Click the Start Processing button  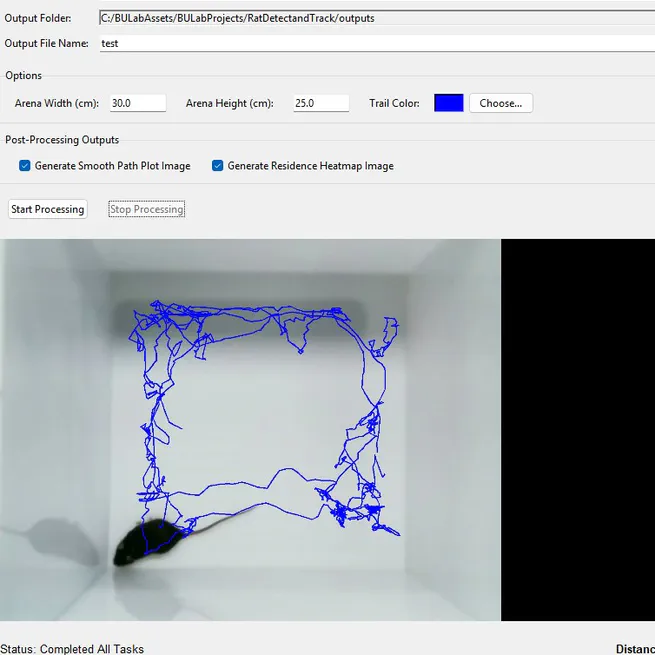(x=48, y=209)
